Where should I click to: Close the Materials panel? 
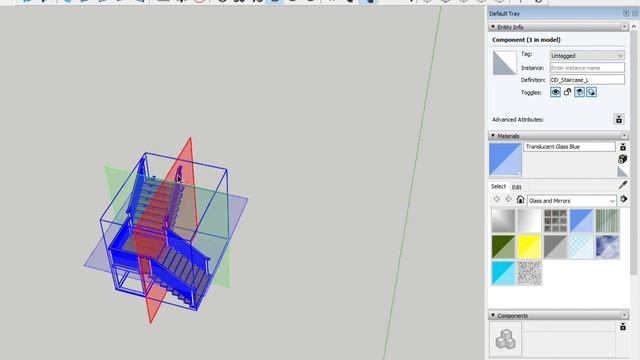(624, 136)
